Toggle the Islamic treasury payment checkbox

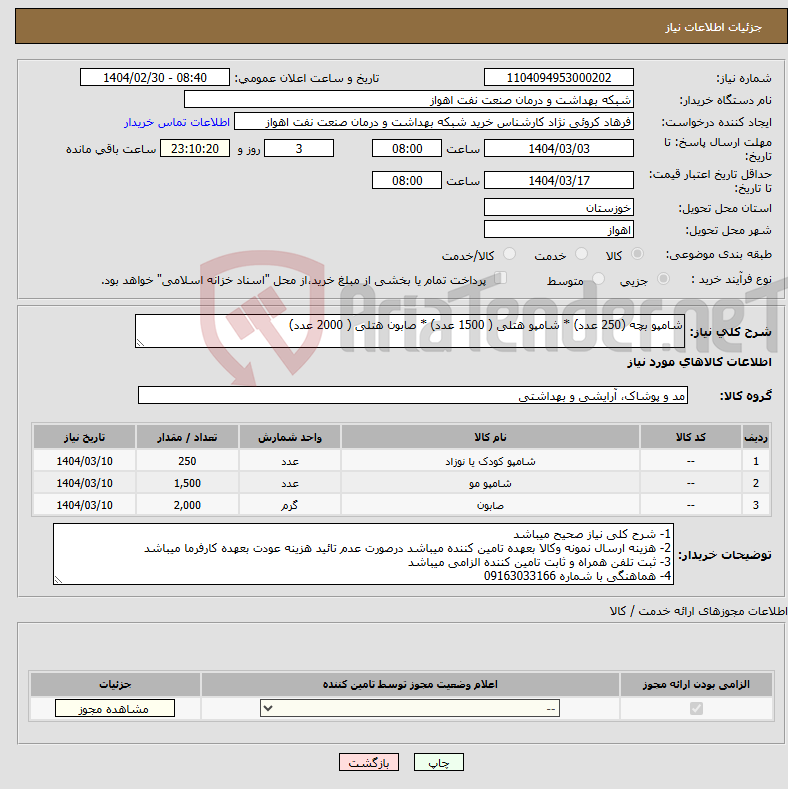[500, 277]
